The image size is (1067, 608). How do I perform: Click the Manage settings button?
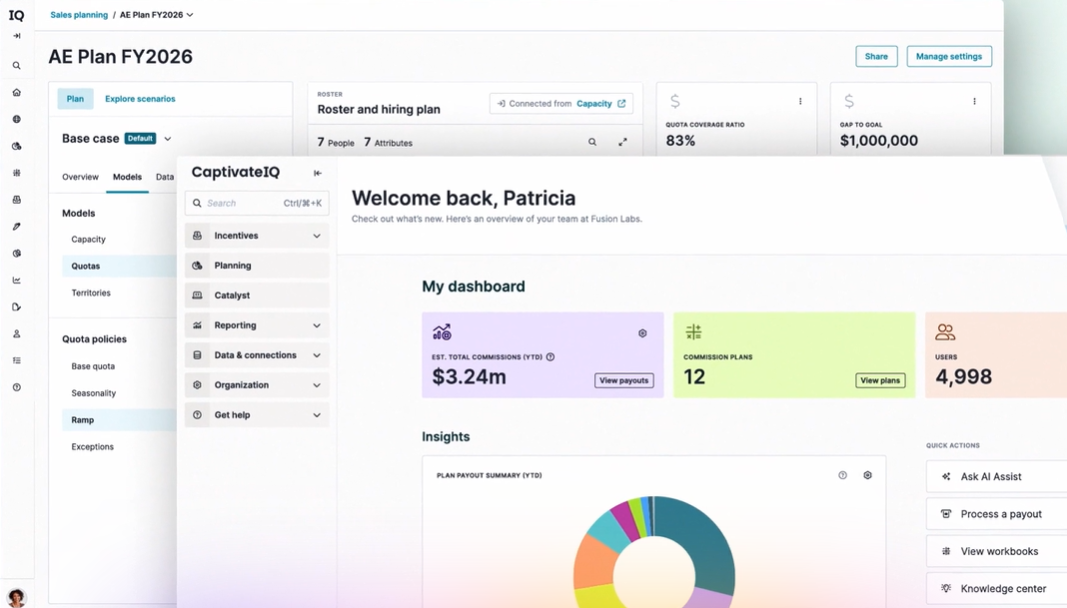949,57
